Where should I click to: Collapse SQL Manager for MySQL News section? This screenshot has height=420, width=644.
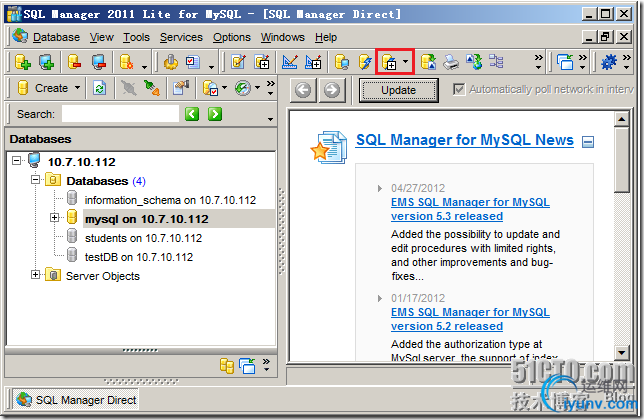coord(588,142)
